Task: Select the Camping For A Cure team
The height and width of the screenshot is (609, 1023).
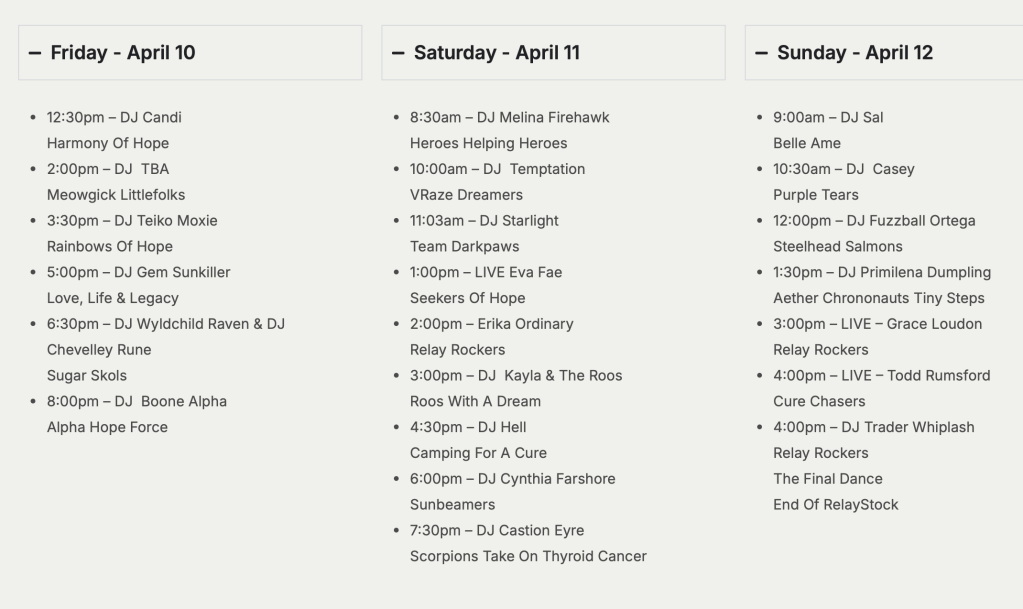Action: (478, 453)
